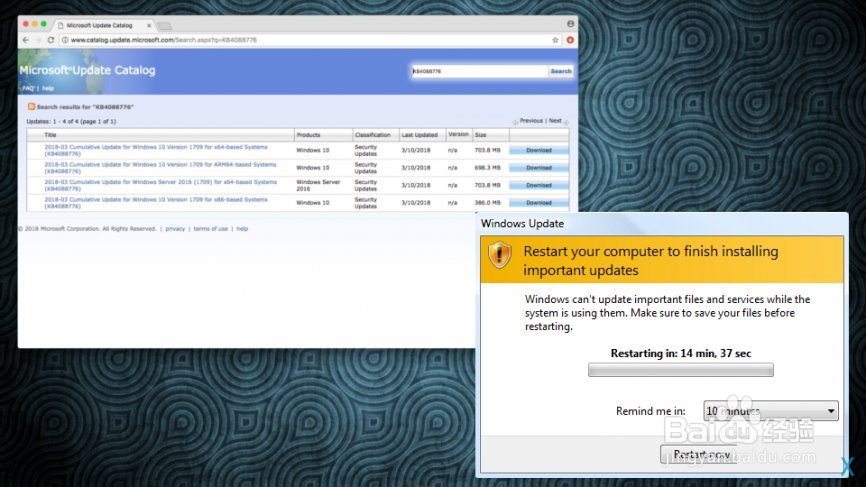Screen dimensions: 866x487
Task: Click the 'Restarting in' countdown text
Action: (x=680, y=353)
